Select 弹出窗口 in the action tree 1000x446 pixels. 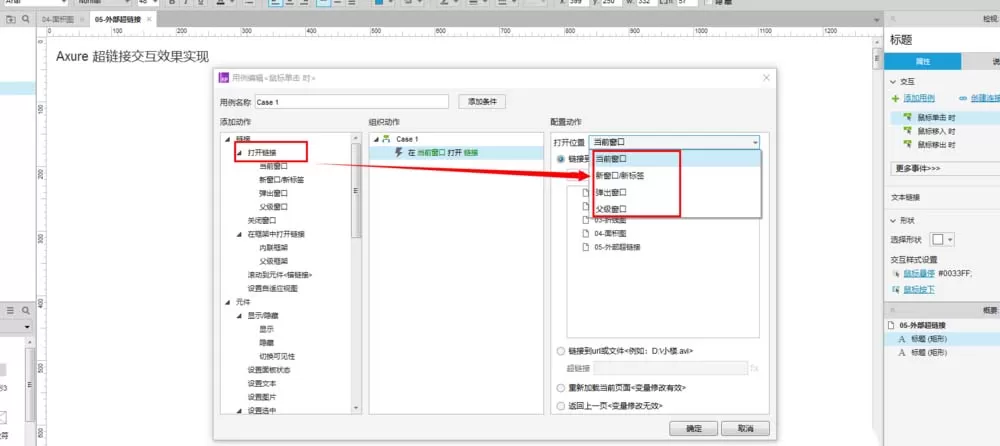274,193
